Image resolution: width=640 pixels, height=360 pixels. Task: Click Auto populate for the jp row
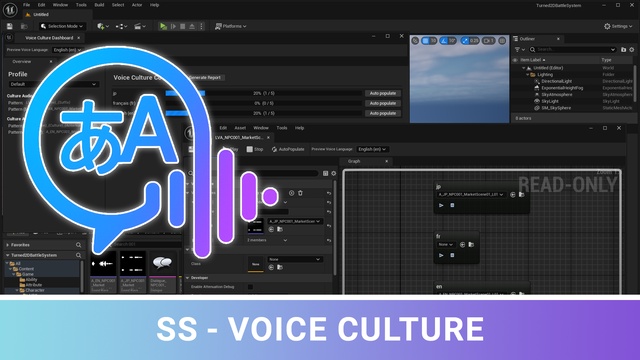click(382, 93)
